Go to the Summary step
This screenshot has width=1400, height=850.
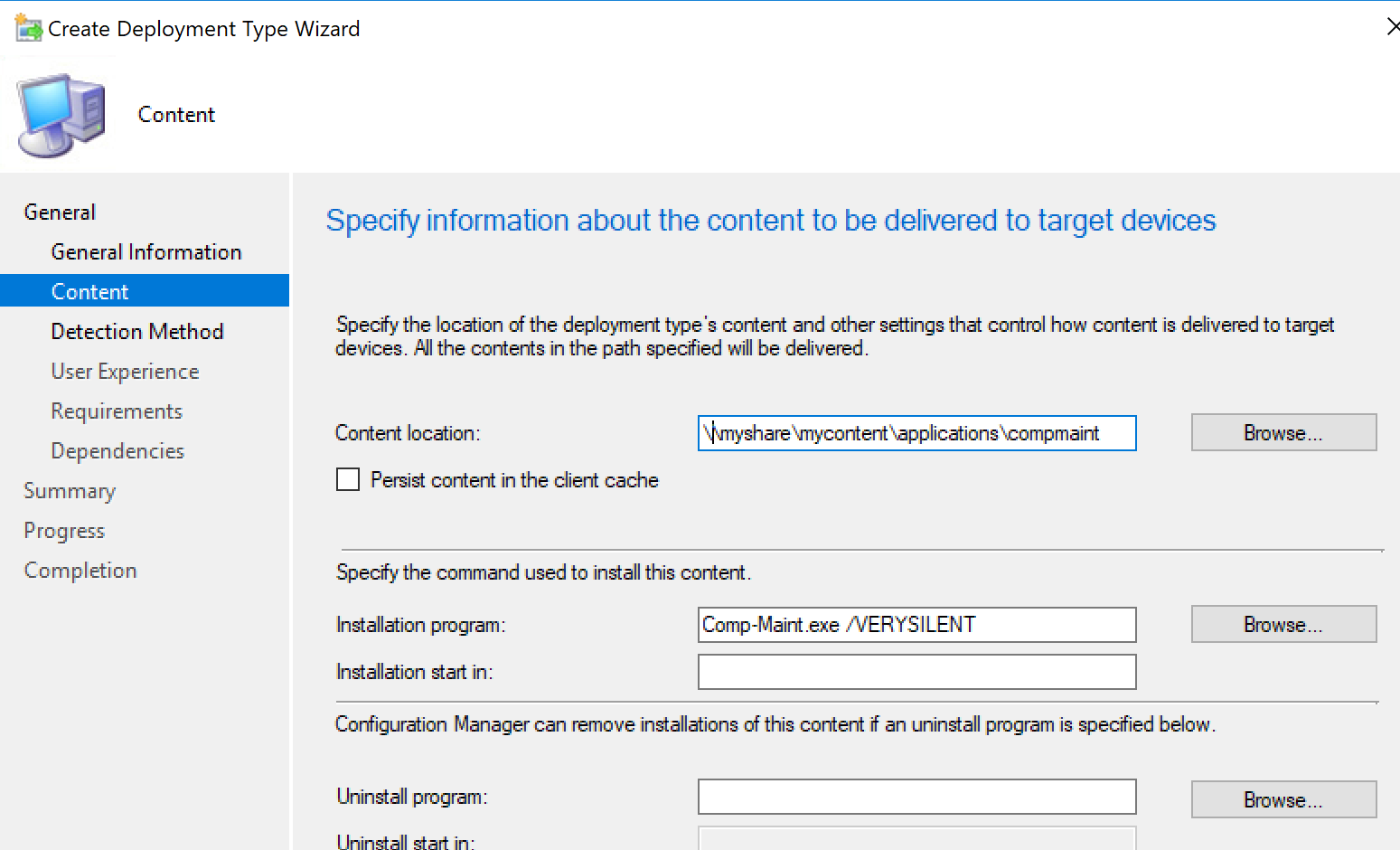(x=70, y=490)
